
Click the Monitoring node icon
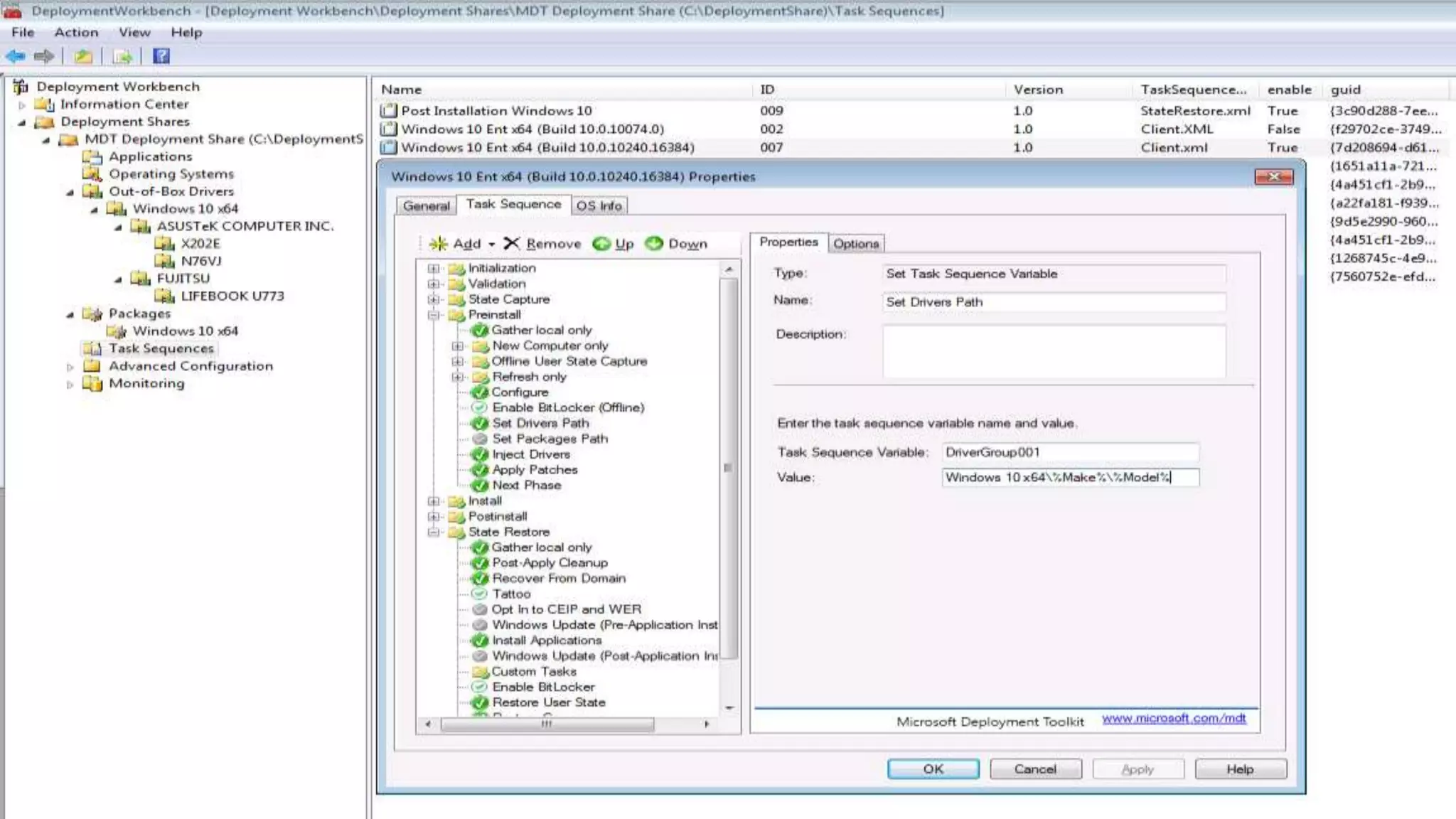click(92, 384)
